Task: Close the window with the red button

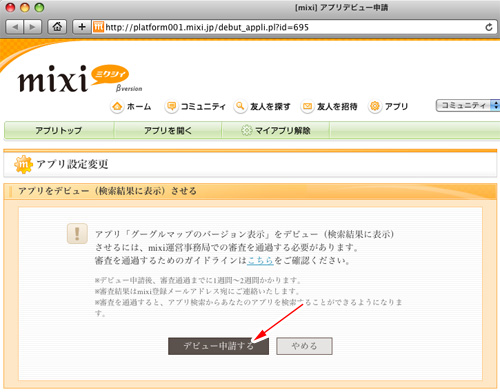Action: point(11,7)
